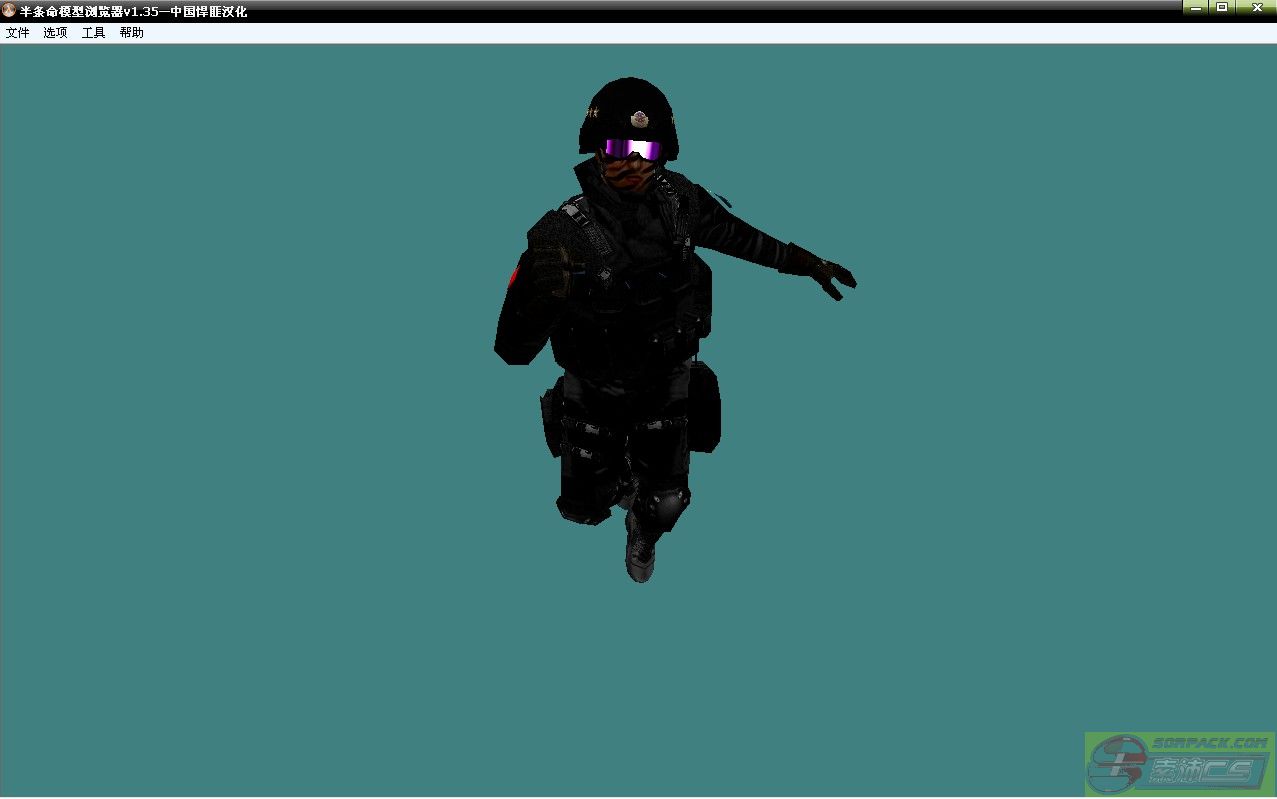Minimize the model viewer window
1277x799 pixels.
click(x=1195, y=8)
